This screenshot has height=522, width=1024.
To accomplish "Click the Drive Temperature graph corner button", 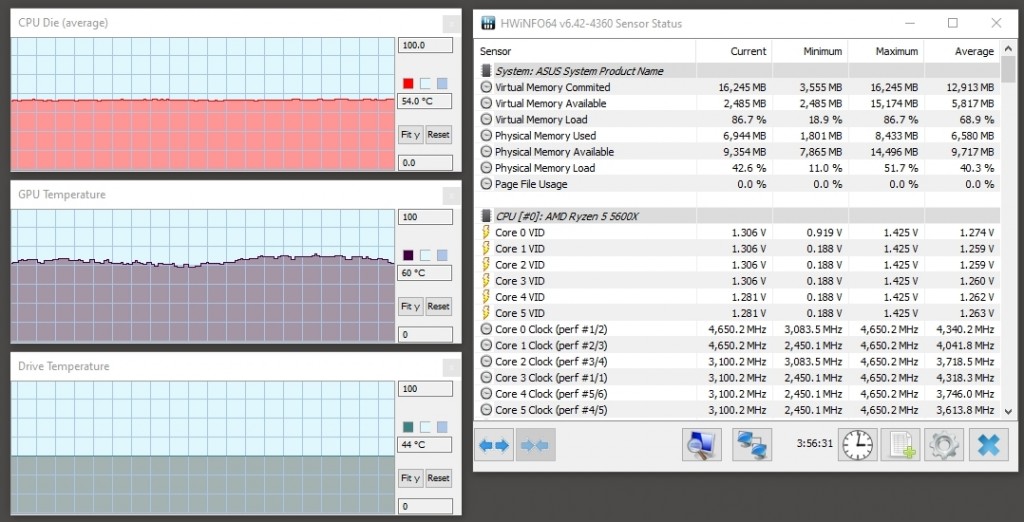I will tap(451, 367).
